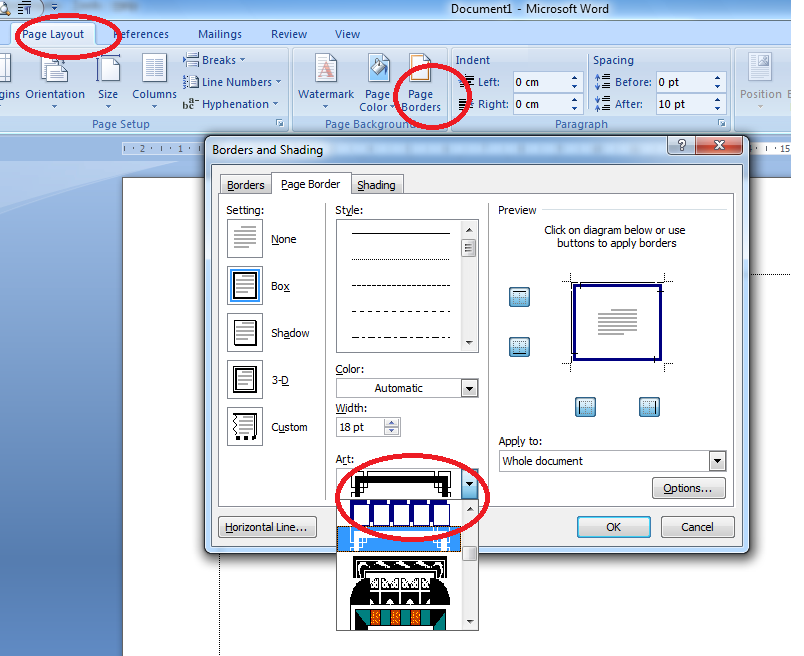Open the Line Numbers dropdown
Viewport: 804px width, 656px height.
tap(232, 82)
